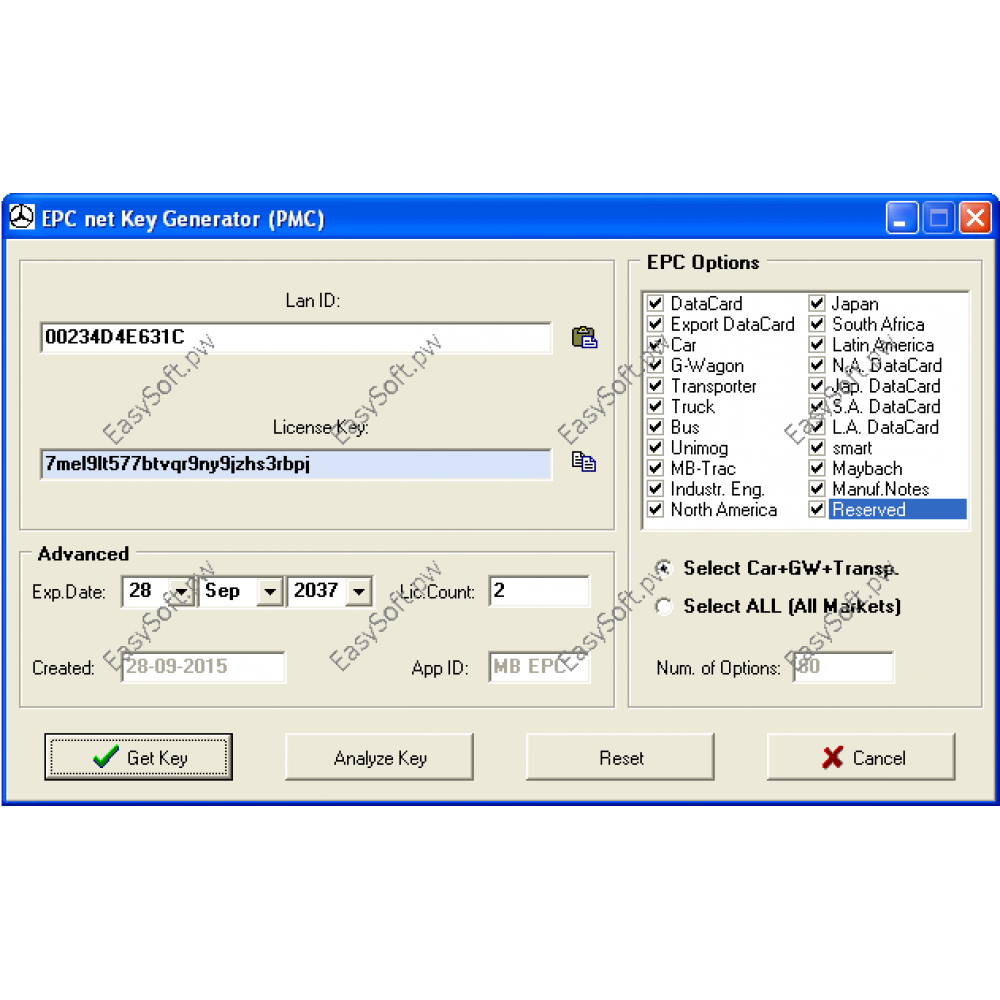Uncheck the Unimog option

pos(655,448)
